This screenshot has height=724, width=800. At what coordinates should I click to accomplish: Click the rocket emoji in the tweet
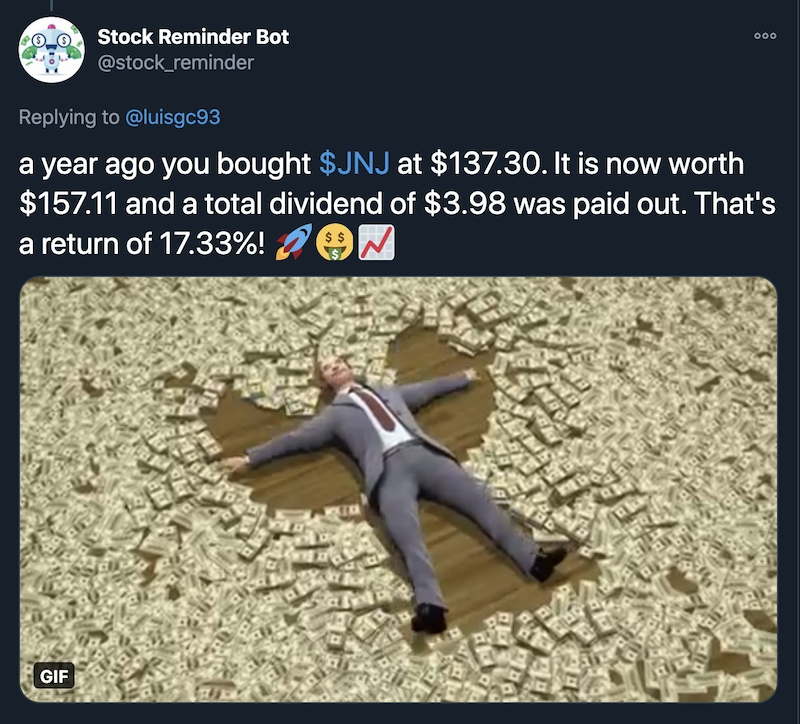point(293,242)
